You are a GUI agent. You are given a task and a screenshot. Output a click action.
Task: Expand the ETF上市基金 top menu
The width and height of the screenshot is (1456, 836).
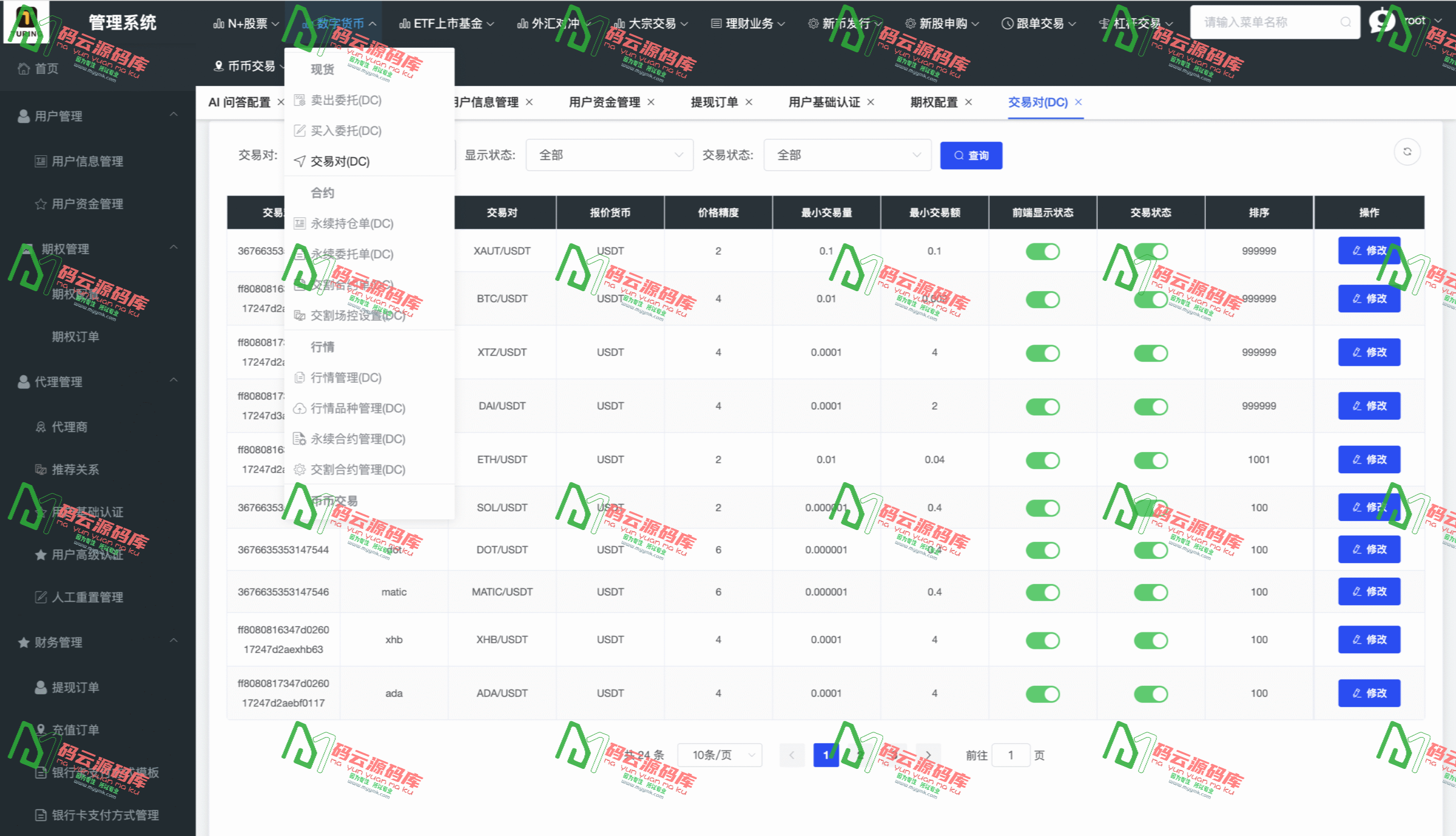[446, 23]
